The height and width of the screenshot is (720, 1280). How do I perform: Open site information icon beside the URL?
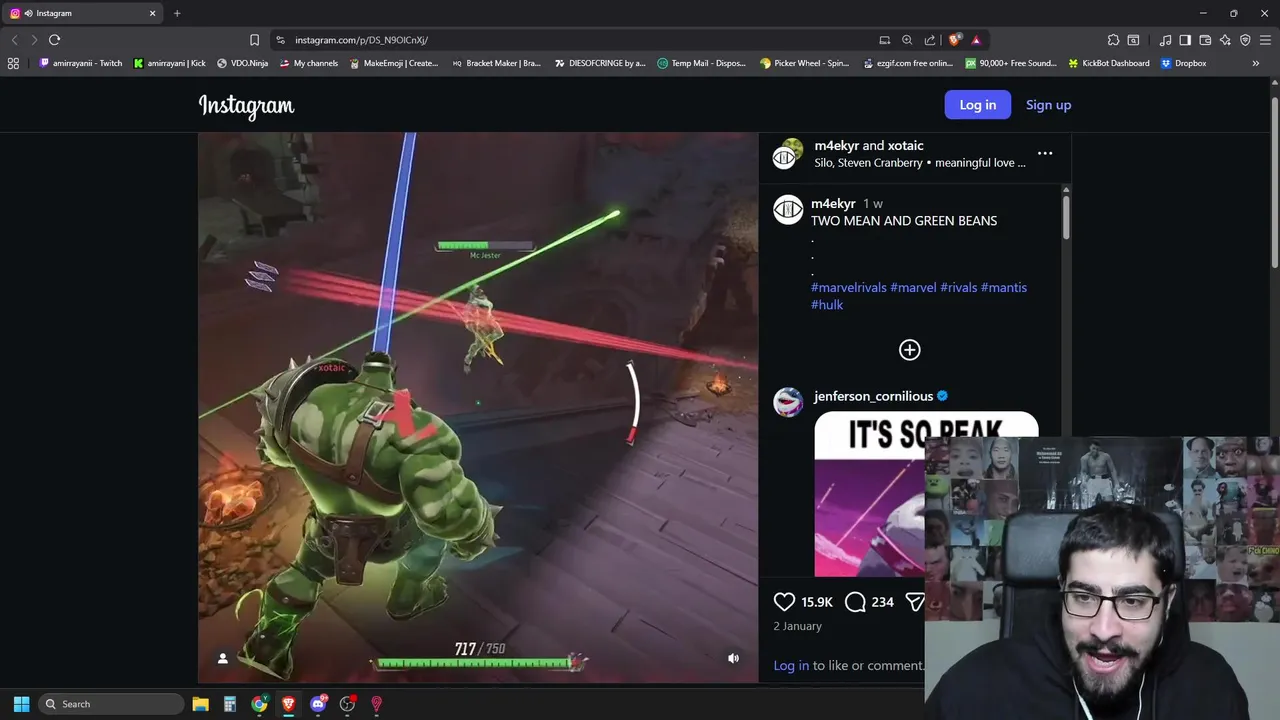pos(280,40)
